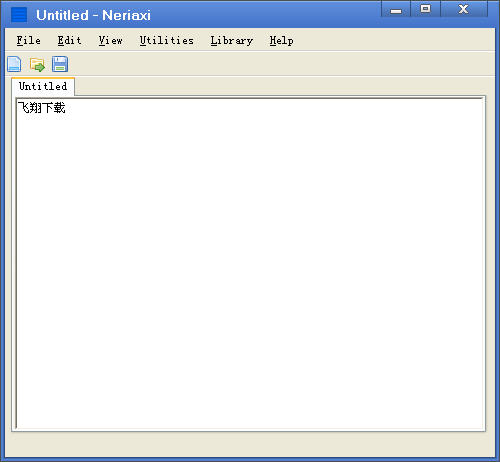Open a file using the folder icon

(x=37, y=64)
